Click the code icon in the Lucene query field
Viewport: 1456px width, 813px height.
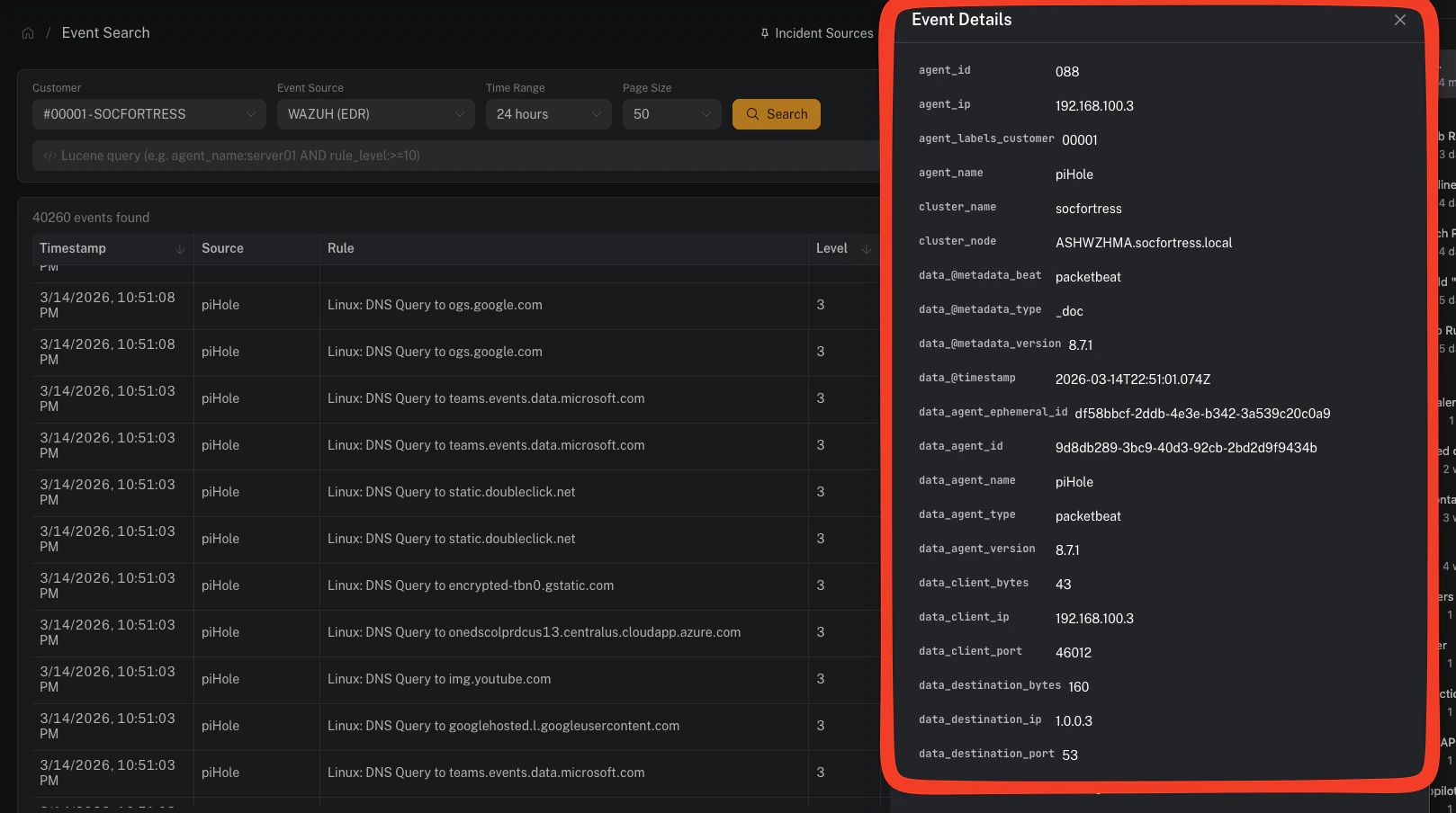tap(50, 155)
